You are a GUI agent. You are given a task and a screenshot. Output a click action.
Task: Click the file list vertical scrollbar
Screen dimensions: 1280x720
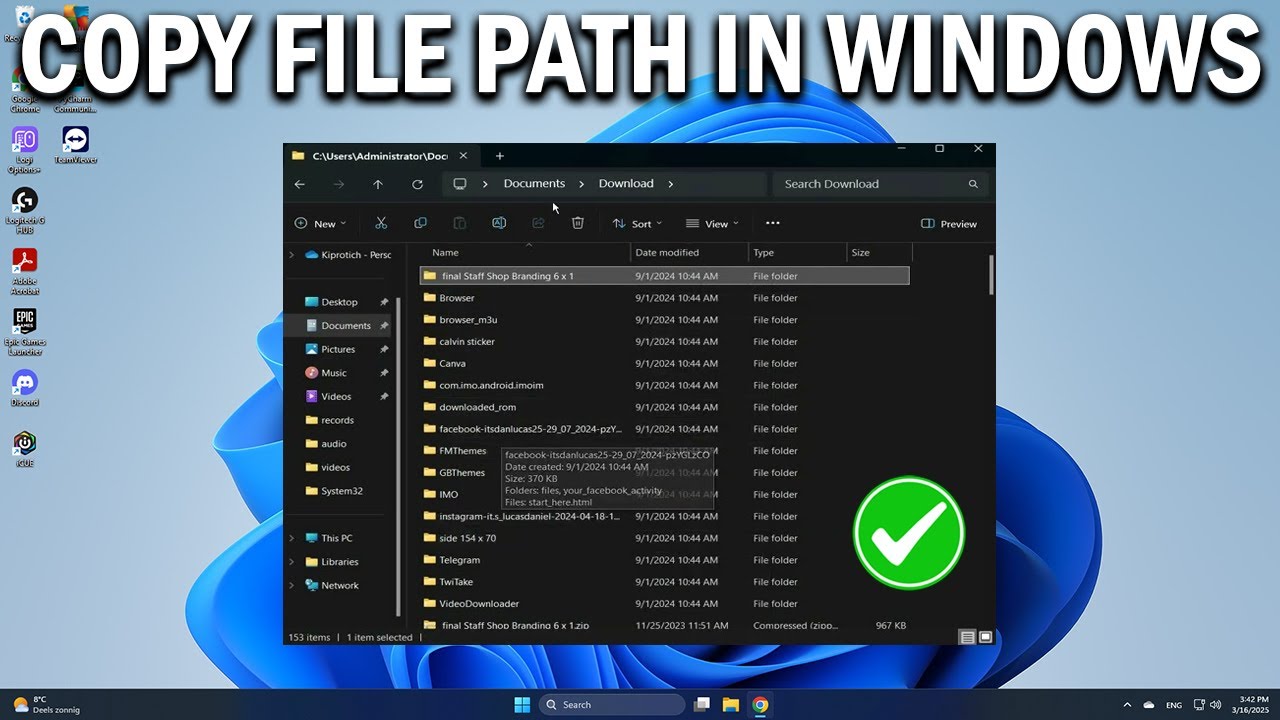pos(991,275)
